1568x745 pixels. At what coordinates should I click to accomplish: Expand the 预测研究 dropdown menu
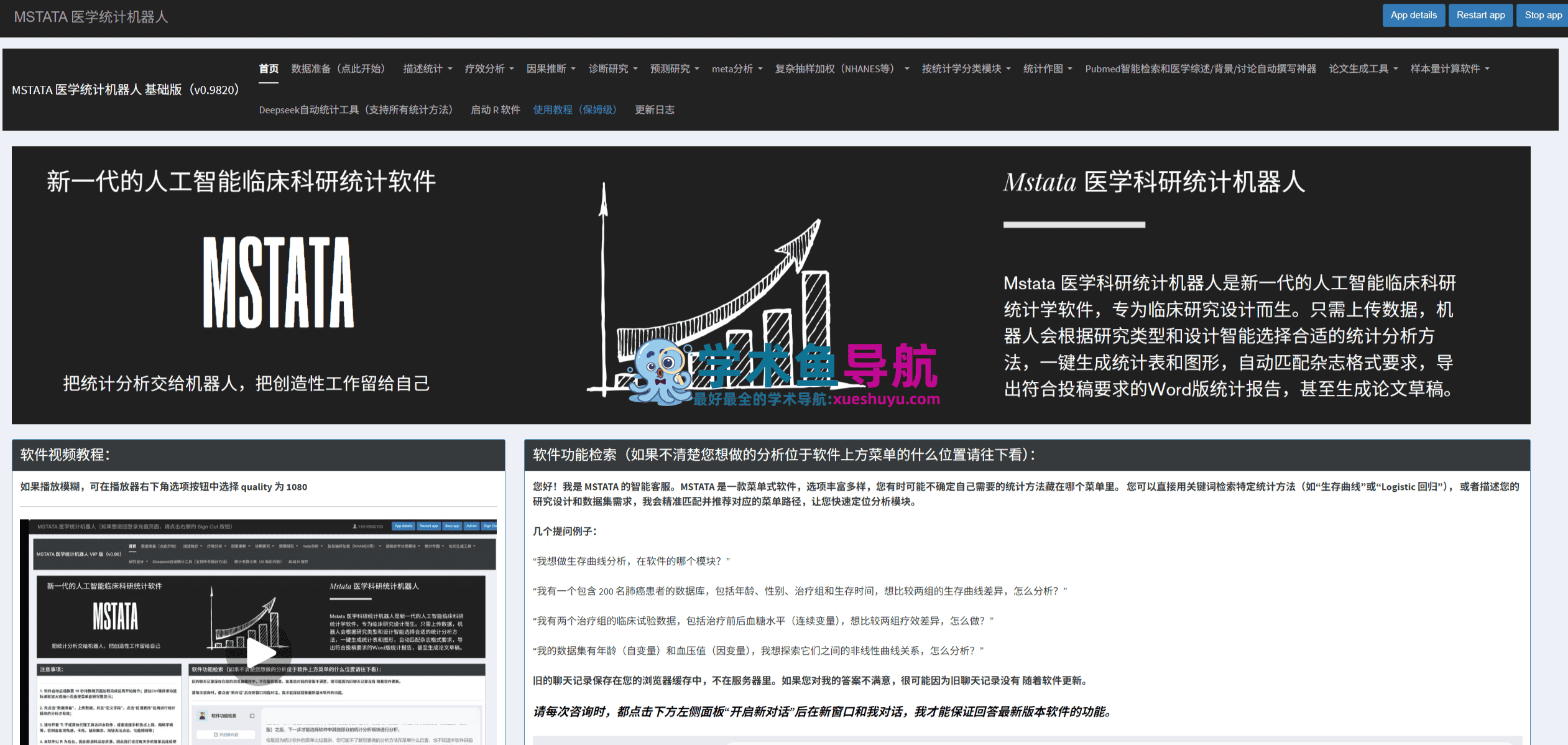[x=675, y=69]
